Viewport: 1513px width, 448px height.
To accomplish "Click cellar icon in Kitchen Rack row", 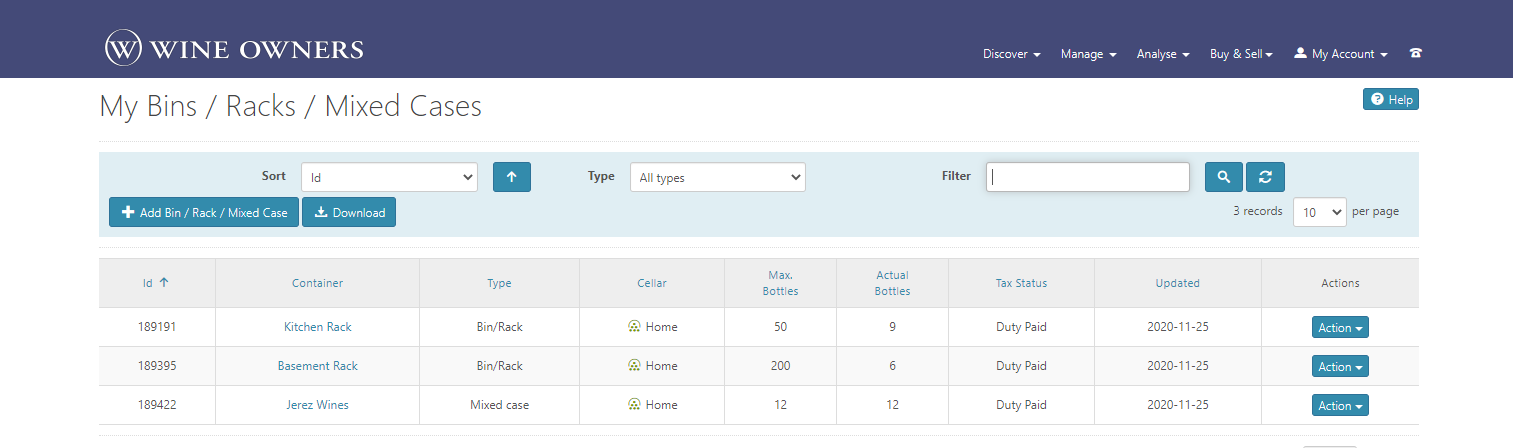I will [x=634, y=327].
